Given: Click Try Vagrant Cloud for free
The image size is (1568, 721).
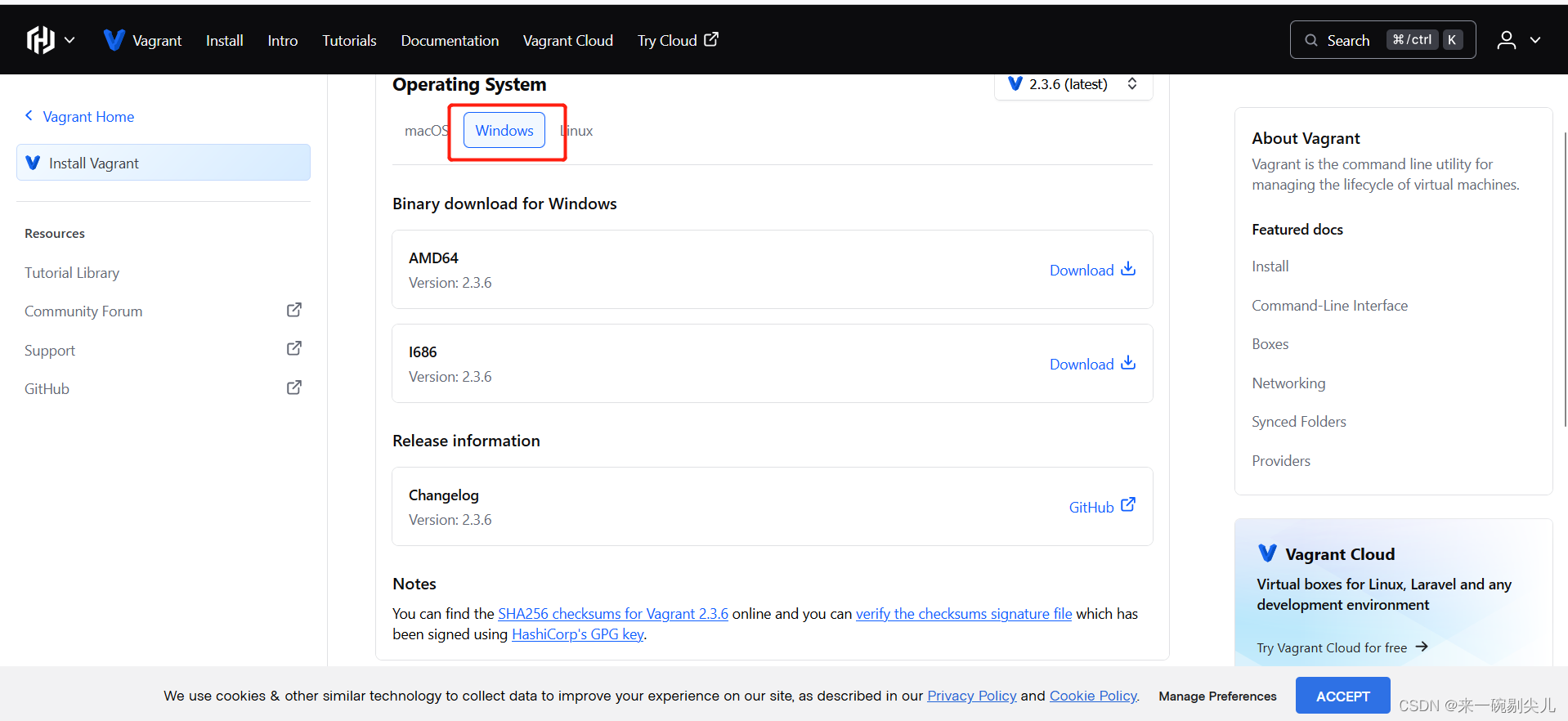Looking at the screenshot, I should pyautogui.click(x=1342, y=647).
